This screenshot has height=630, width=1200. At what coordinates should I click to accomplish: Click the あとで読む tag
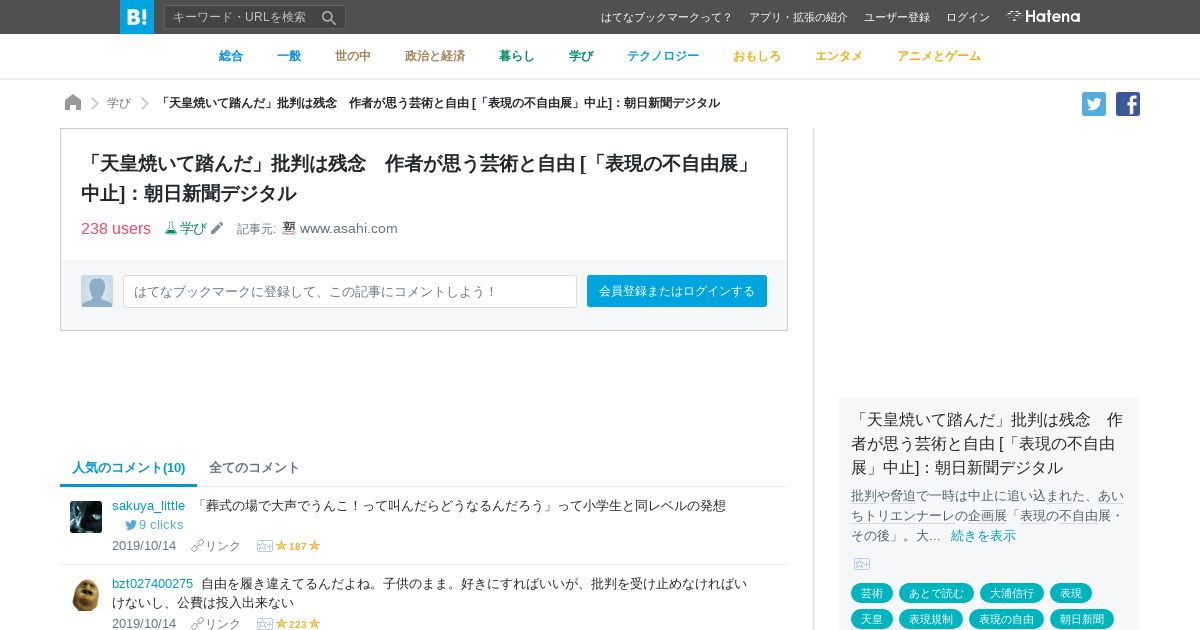(x=936, y=593)
